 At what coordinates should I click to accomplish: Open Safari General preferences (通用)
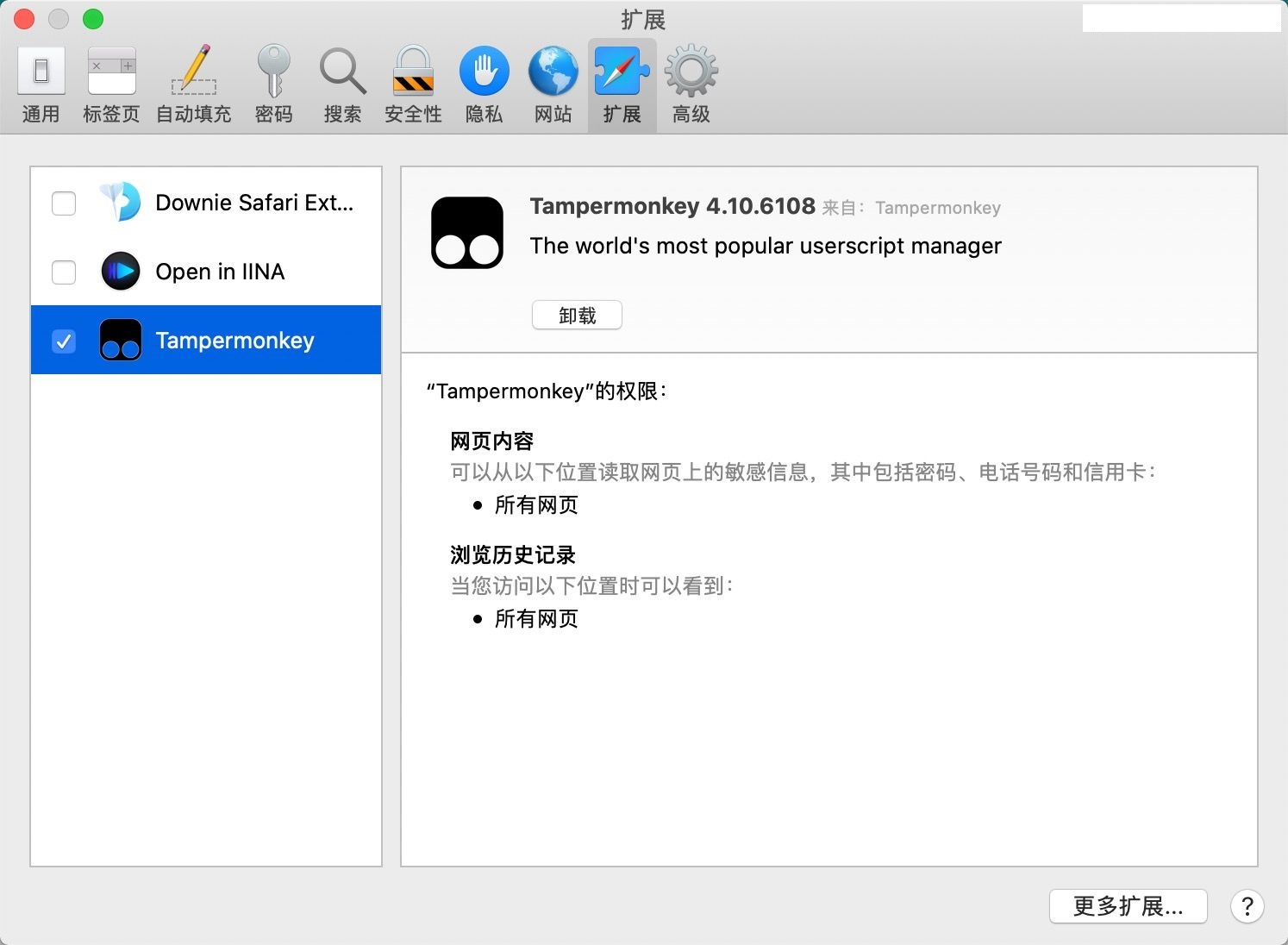(40, 82)
